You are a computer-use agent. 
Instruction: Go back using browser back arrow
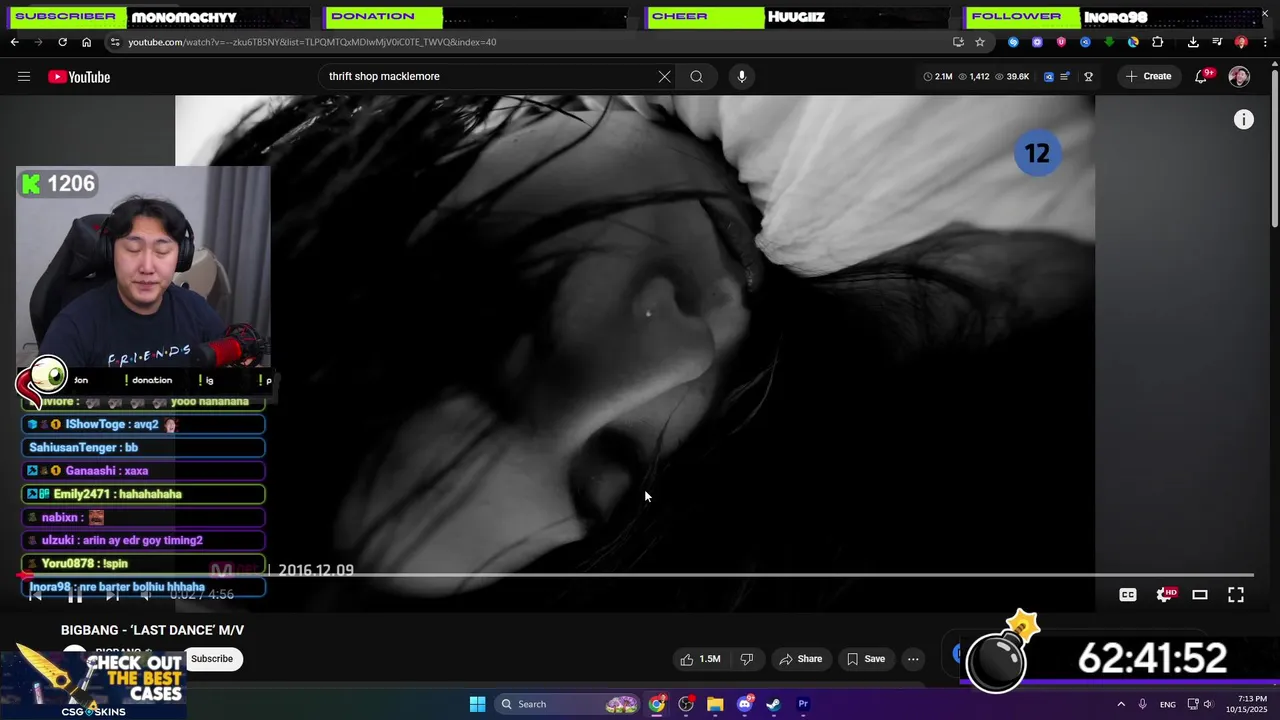pyautogui.click(x=15, y=42)
